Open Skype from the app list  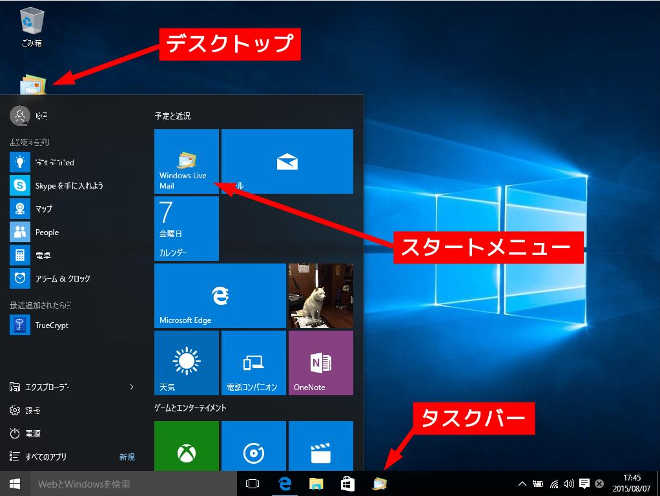pos(70,186)
